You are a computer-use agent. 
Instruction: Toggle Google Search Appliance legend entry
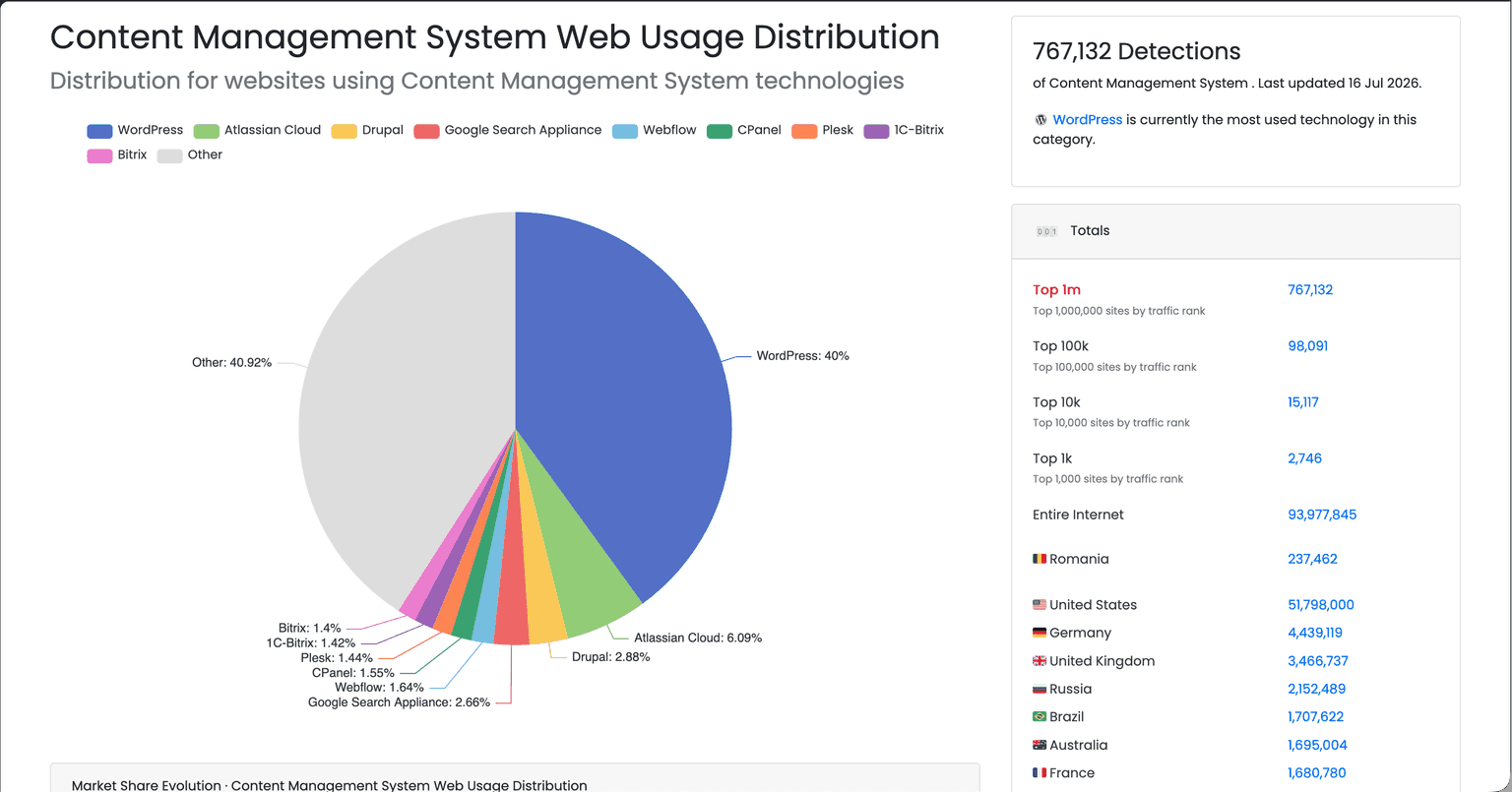508,130
